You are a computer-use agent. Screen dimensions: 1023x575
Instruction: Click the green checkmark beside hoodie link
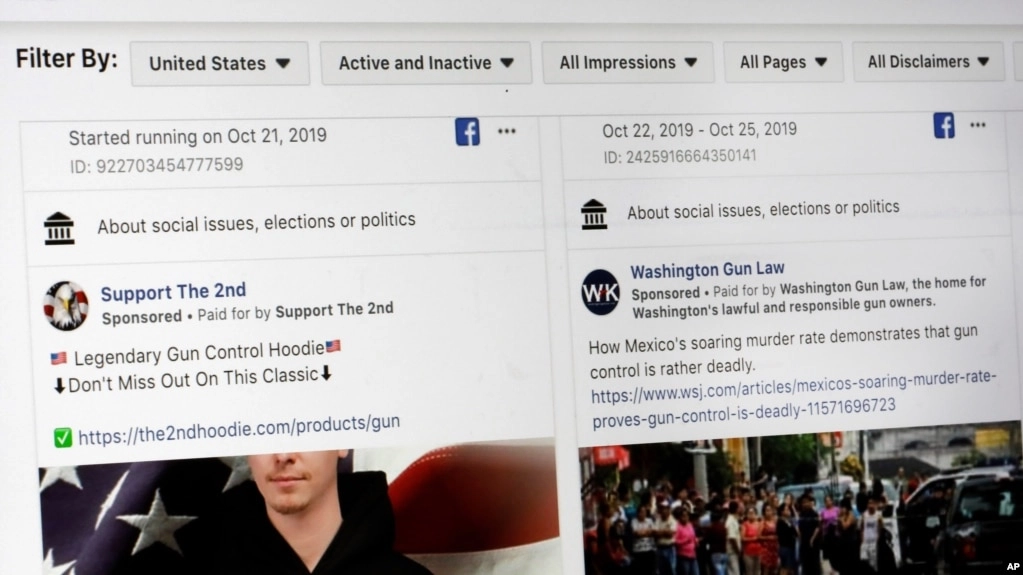(x=63, y=437)
